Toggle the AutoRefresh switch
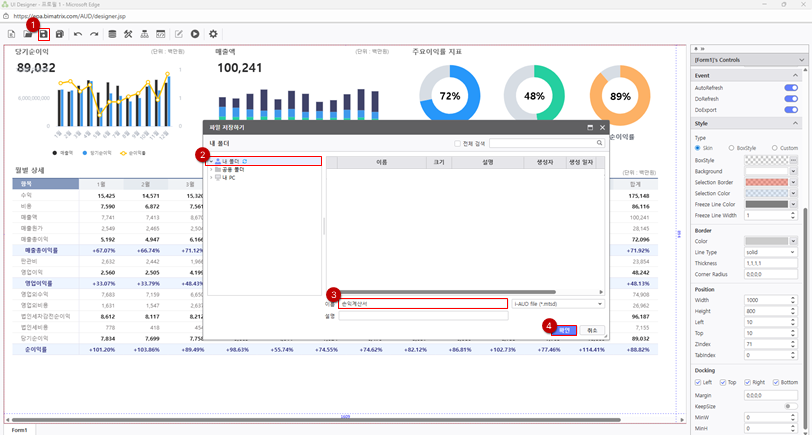812x435 pixels. (791, 88)
